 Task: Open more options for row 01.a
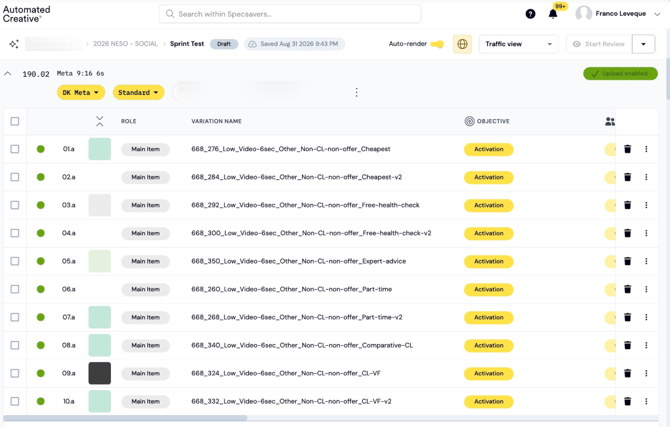coord(646,149)
